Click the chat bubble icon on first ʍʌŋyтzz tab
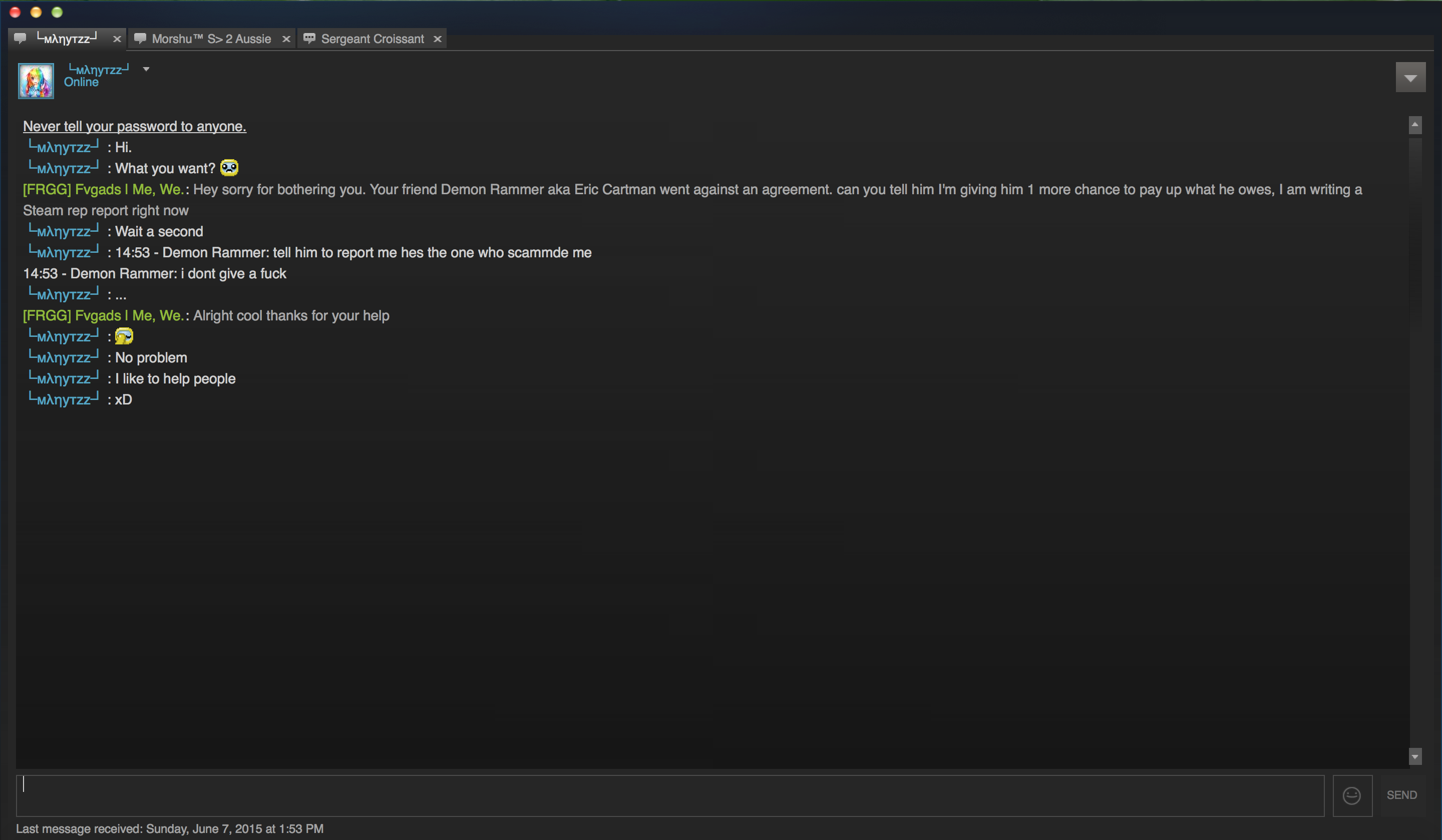The height and width of the screenshot is (840, 1442). [20, 39]
